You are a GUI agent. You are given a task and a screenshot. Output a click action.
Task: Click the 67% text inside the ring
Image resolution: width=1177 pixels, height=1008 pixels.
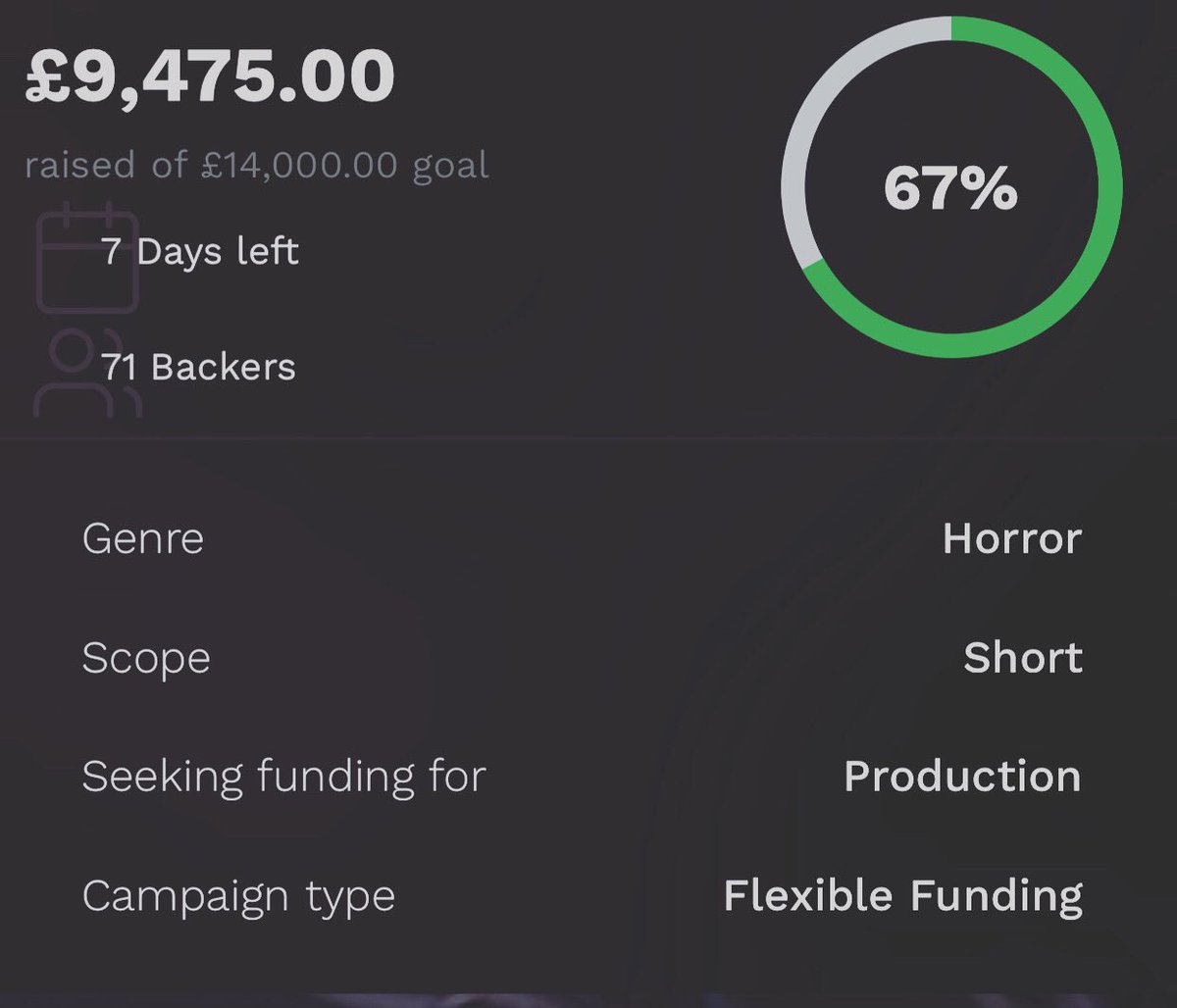pos(950,187)
